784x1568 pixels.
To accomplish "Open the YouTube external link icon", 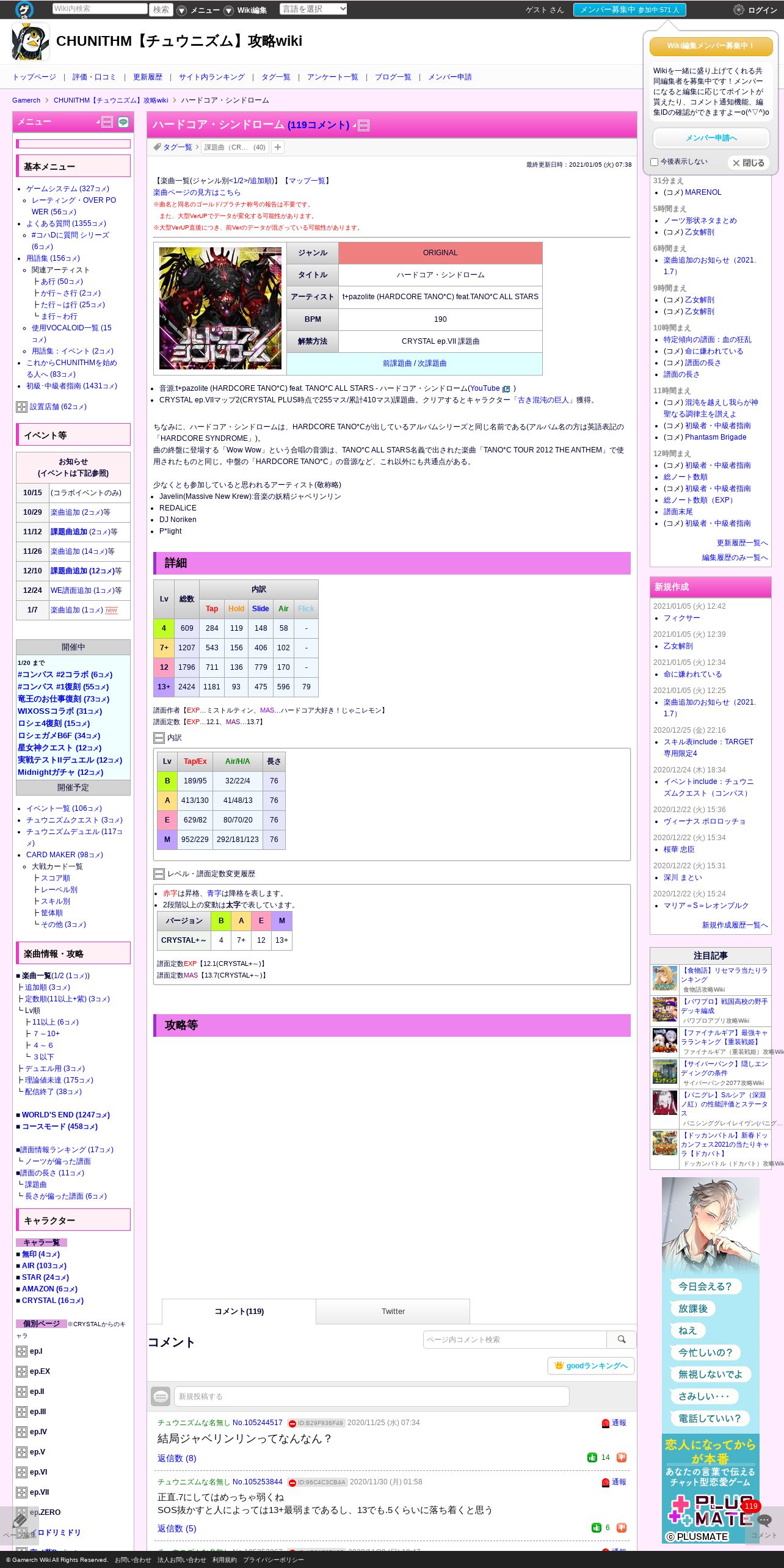I will coord(506,389).
